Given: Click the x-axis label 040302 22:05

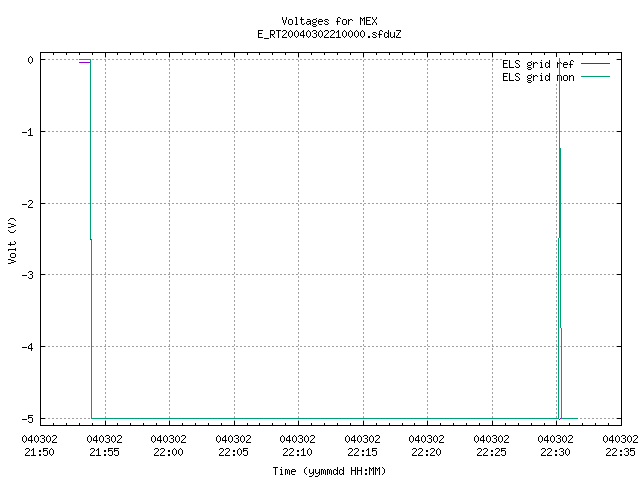Looking at the screenshot, I should [233, 446].
